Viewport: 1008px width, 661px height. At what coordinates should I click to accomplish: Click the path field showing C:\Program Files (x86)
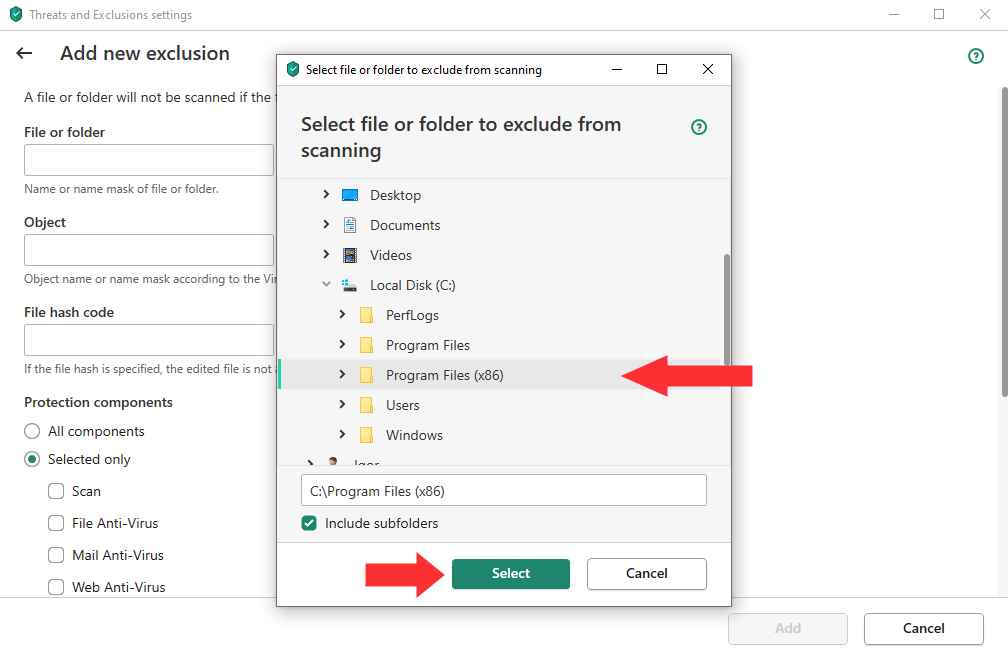click(x=504, y=491)
